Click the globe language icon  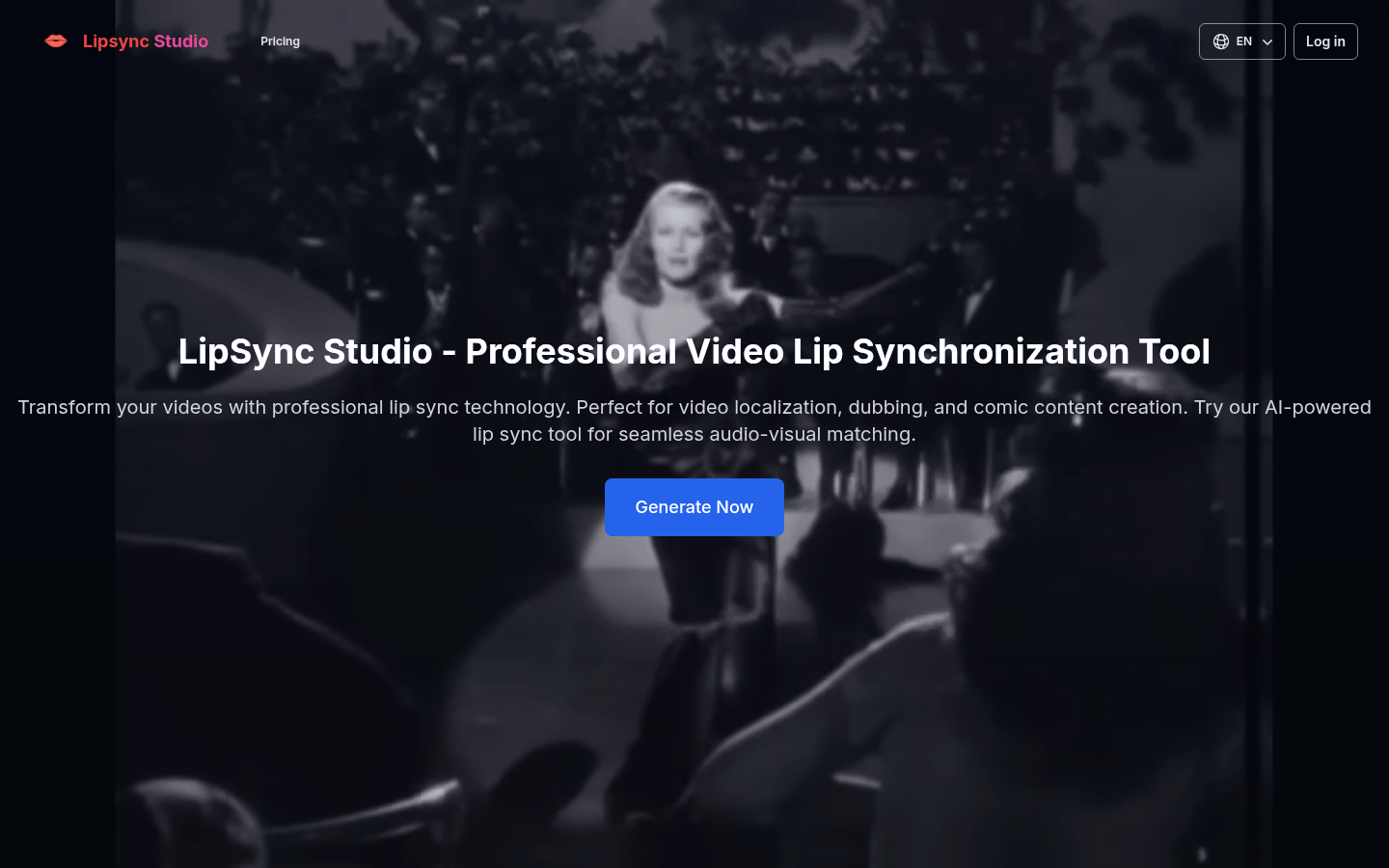1221,41
